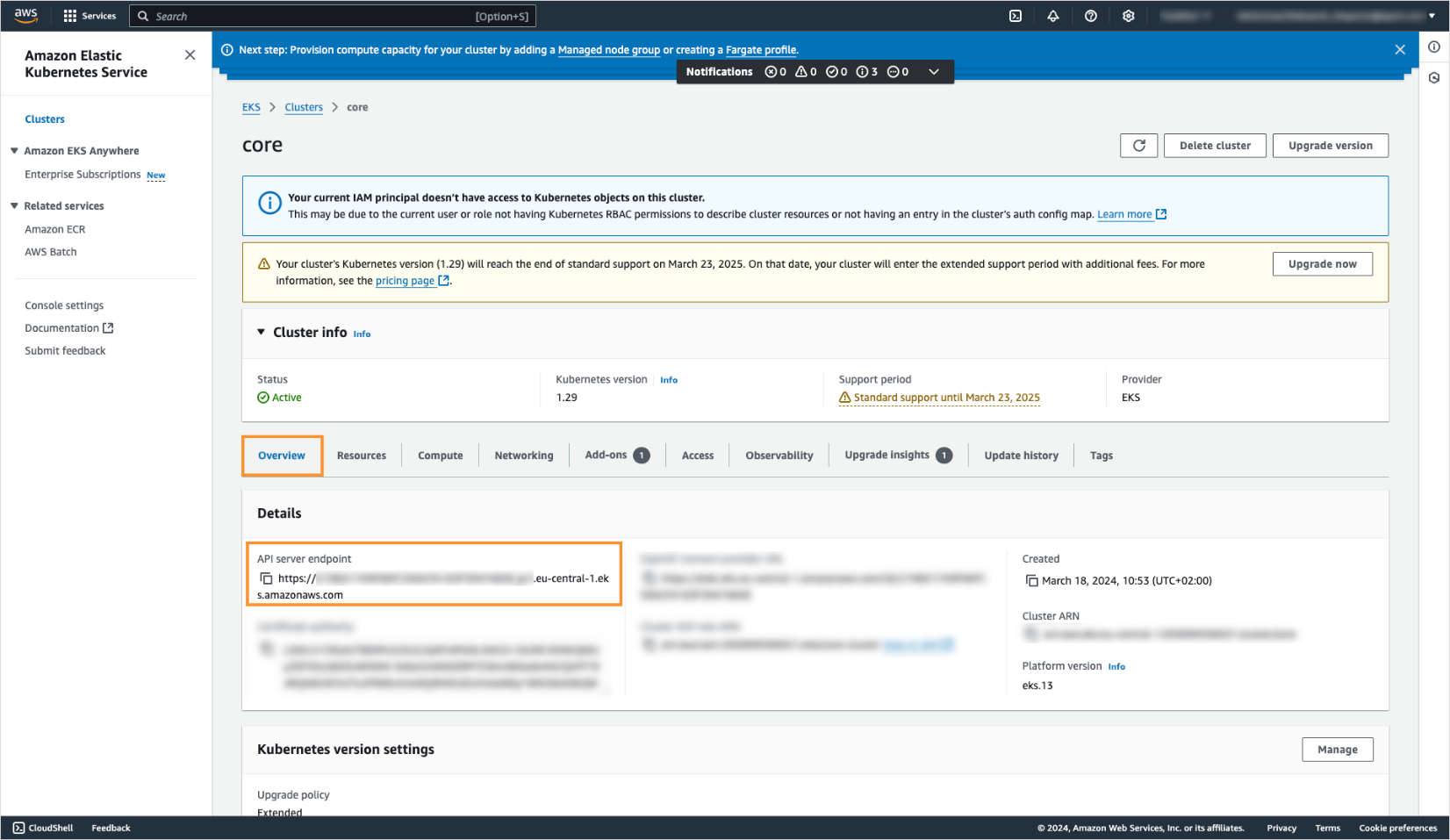
Task: Click Info next to Kubernetes version
Action: (x=668, y=379)
